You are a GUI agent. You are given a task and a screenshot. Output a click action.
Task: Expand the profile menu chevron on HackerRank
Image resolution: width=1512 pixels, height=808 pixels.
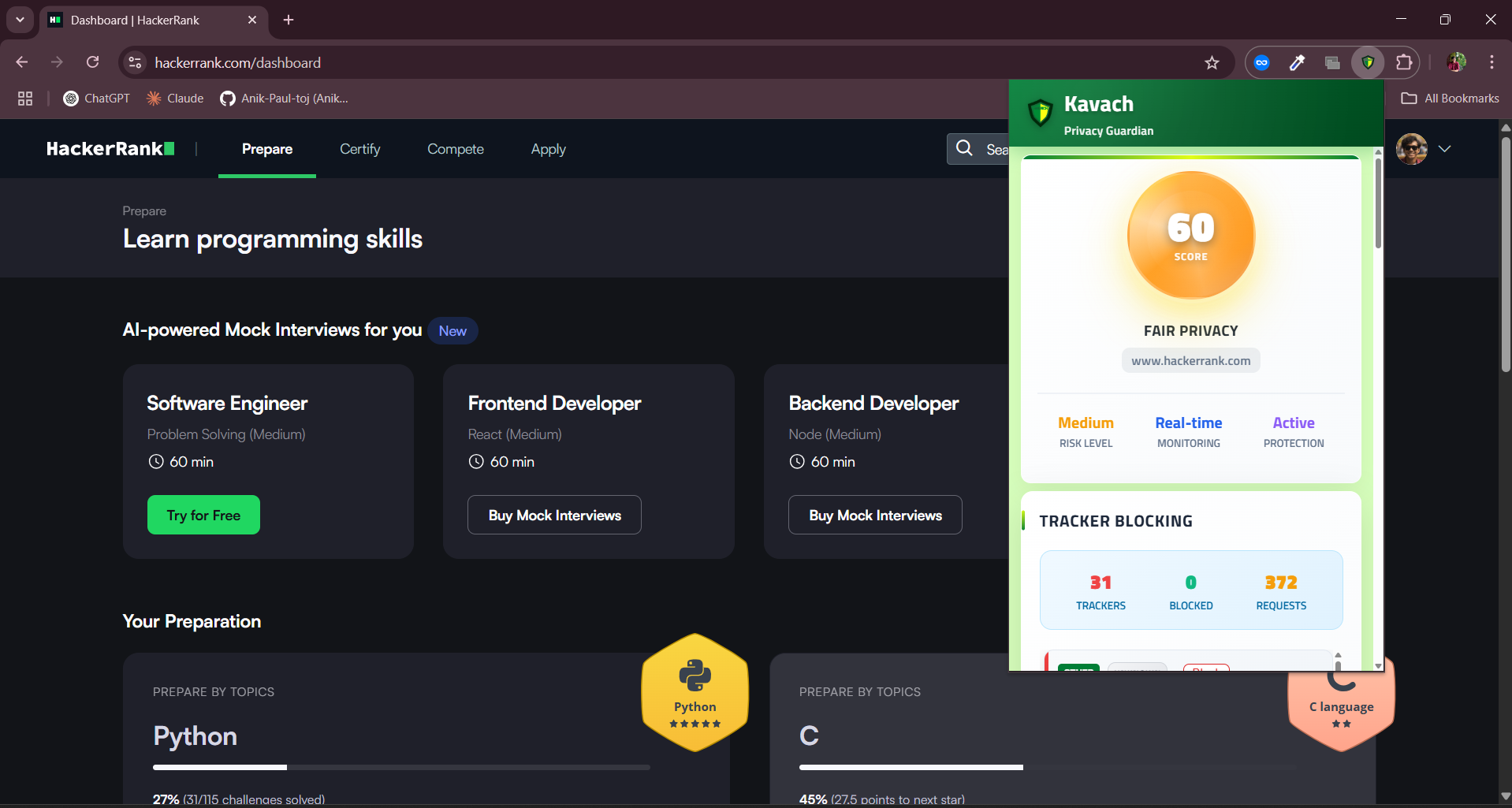pos(1444,149)
